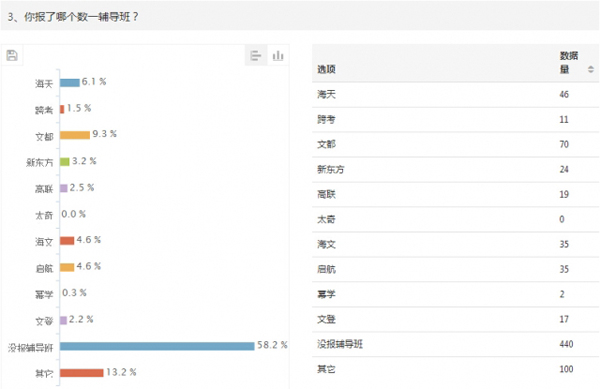Click the 海天 blue bar
Viewport: 600px width, 389px height.
(70, 82)
